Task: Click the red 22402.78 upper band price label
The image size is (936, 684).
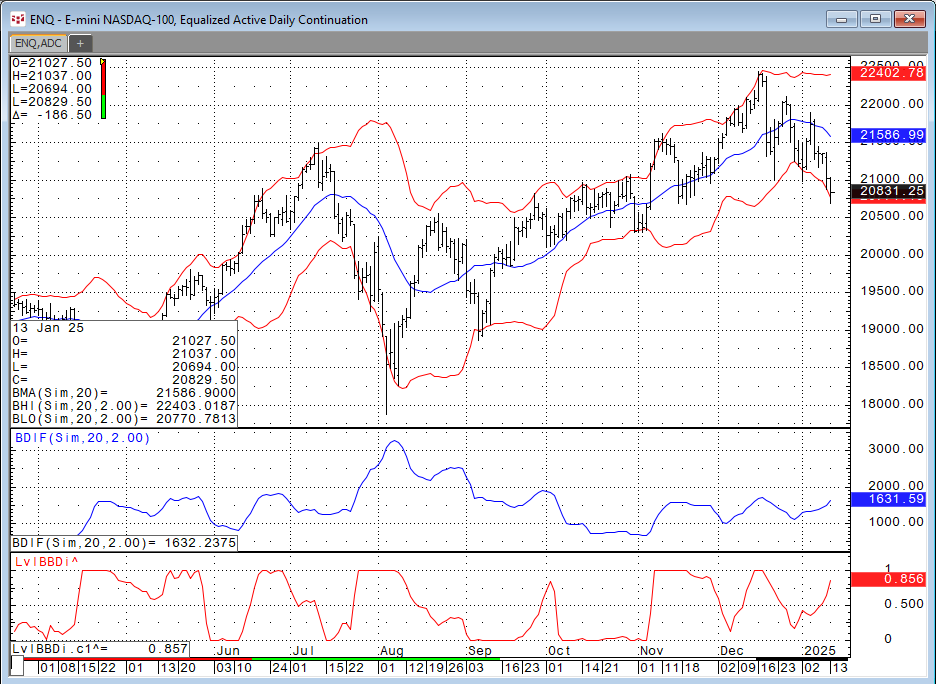Action: tap(889, 73)
